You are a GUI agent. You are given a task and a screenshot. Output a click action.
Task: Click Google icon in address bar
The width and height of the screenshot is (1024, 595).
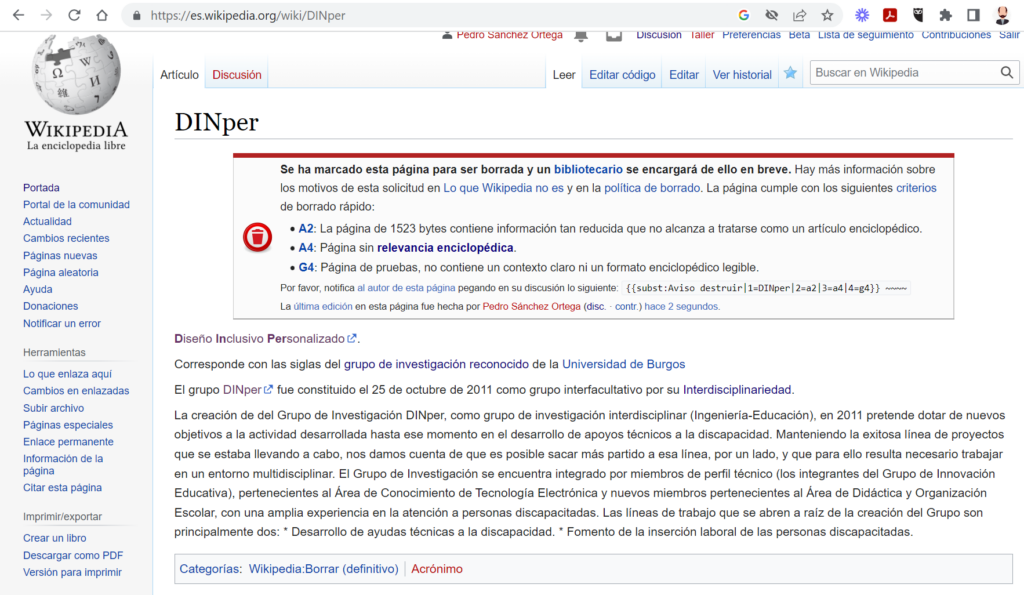coord(743,15)
